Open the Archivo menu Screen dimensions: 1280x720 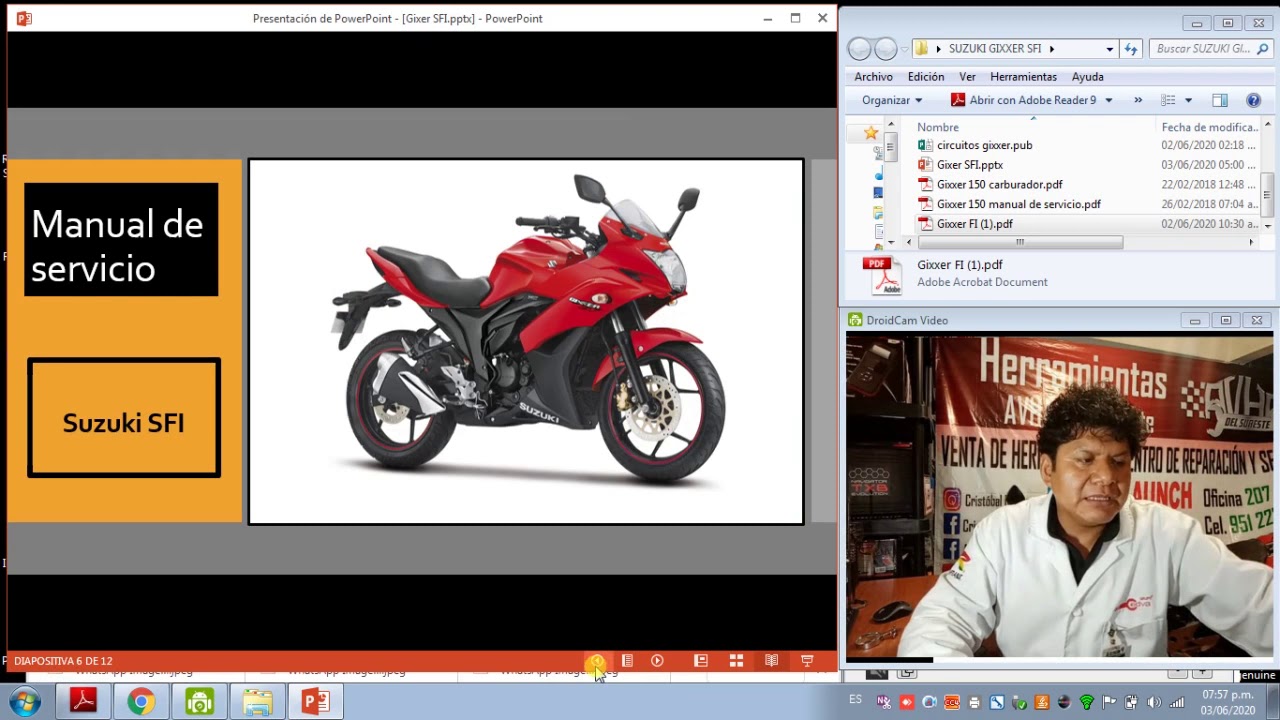873,77
